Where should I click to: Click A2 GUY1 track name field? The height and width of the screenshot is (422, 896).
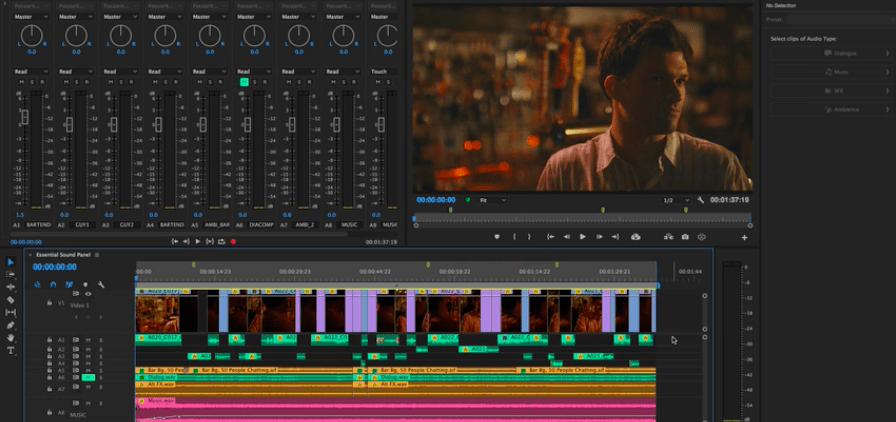click(82, 225)
